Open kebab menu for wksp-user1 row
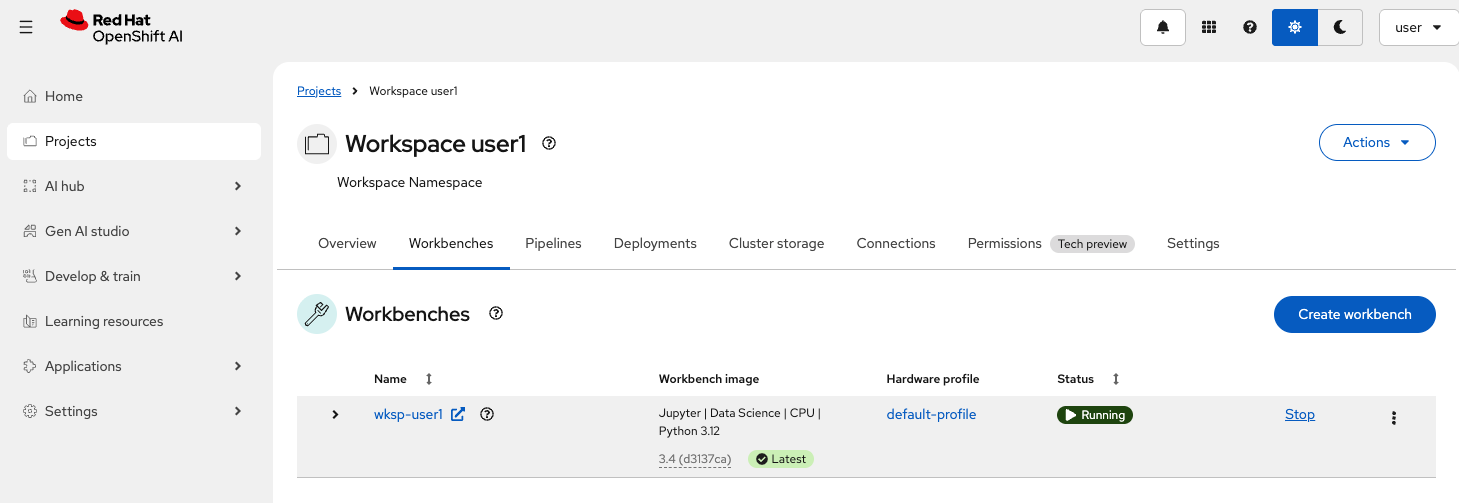 tap(1393, 418)
